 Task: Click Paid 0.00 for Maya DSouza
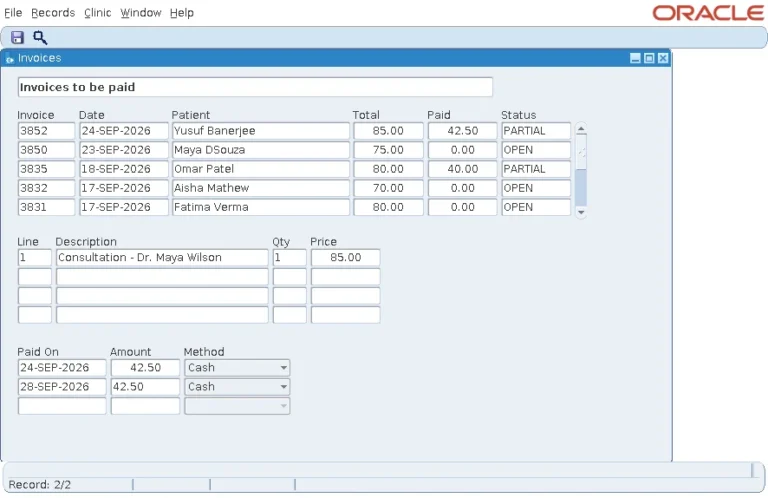pos(462,150)
